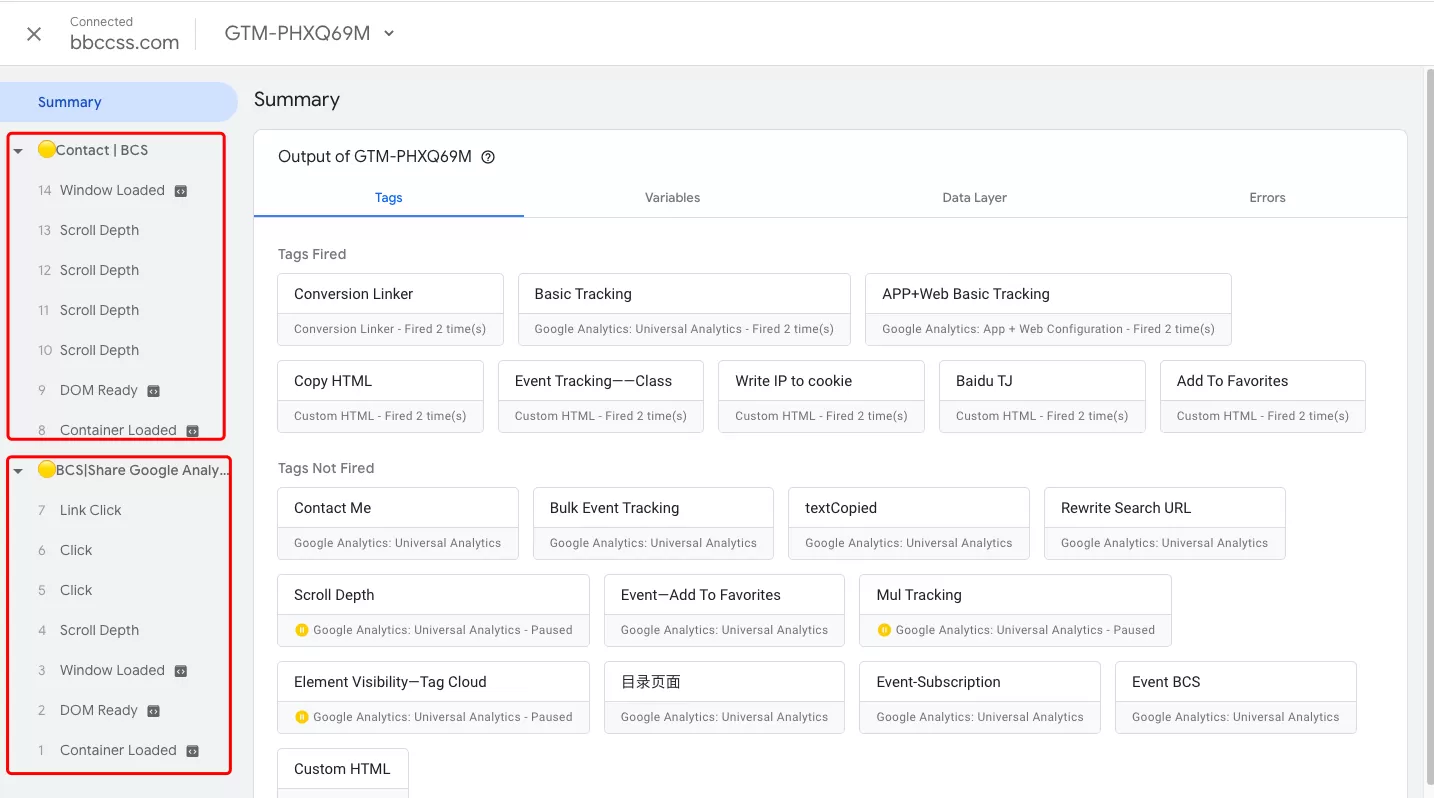1434x798 pixels.
Task: Open the Event—Add To Favorites tag card
Action: point(724,610)
